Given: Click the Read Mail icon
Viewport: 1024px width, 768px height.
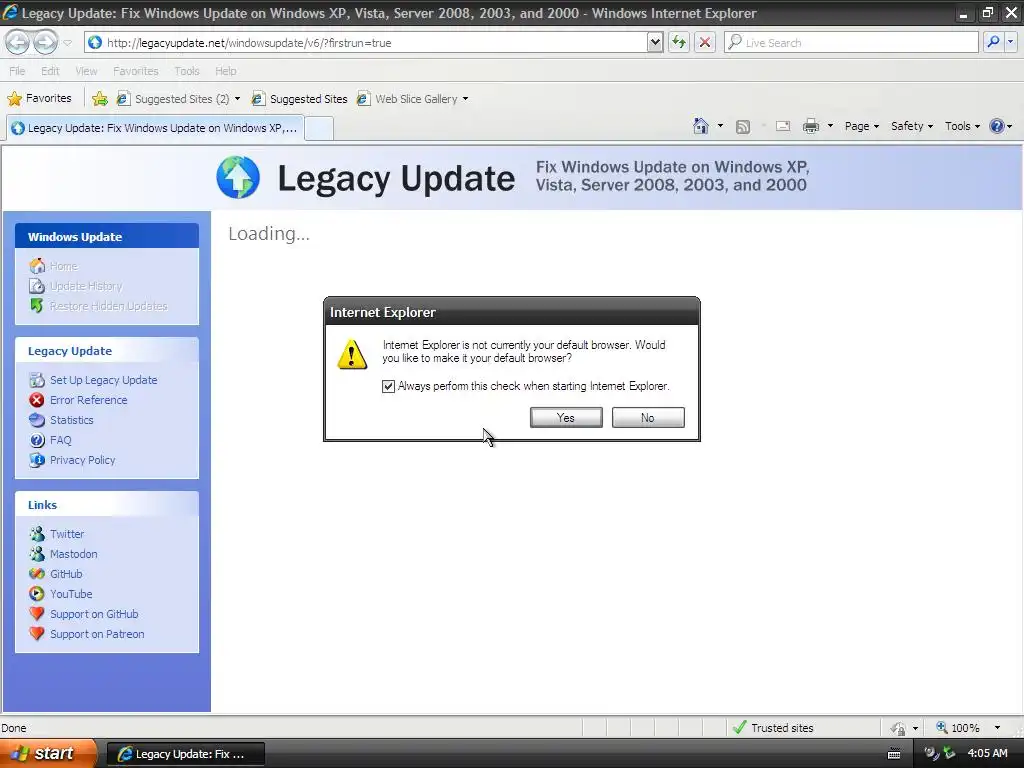Looking at the screenshot, I should (783, 126).
